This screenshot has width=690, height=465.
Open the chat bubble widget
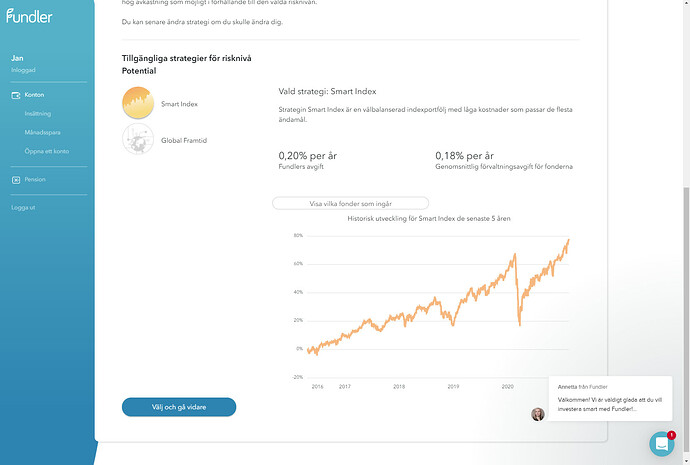(662, 443)
